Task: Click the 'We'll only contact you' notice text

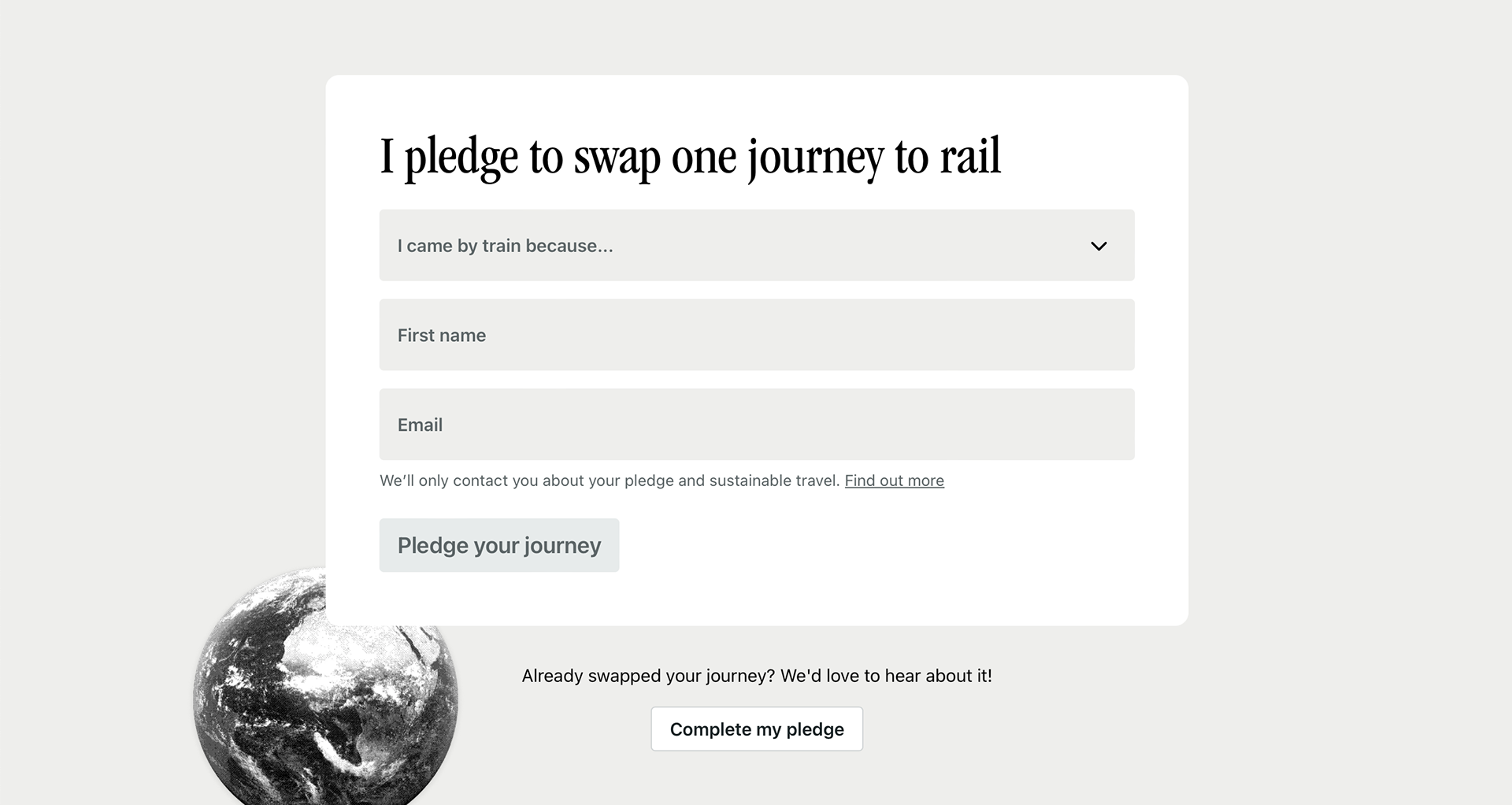Action: point(610,480)
